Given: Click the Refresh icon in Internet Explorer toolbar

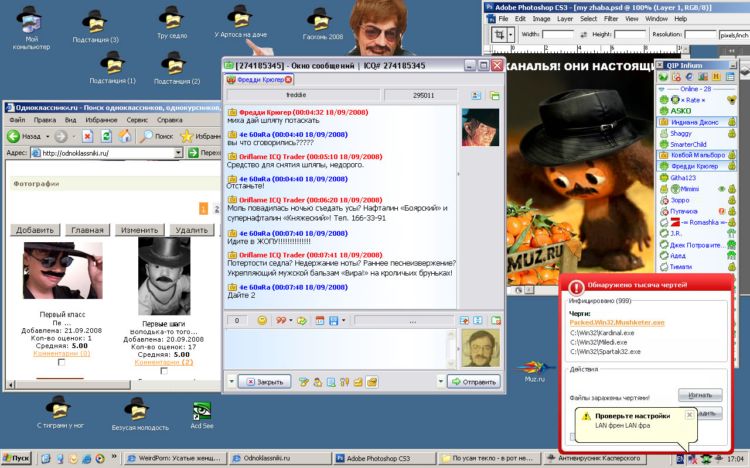Looking at the screenshot, I should [106, 136].
